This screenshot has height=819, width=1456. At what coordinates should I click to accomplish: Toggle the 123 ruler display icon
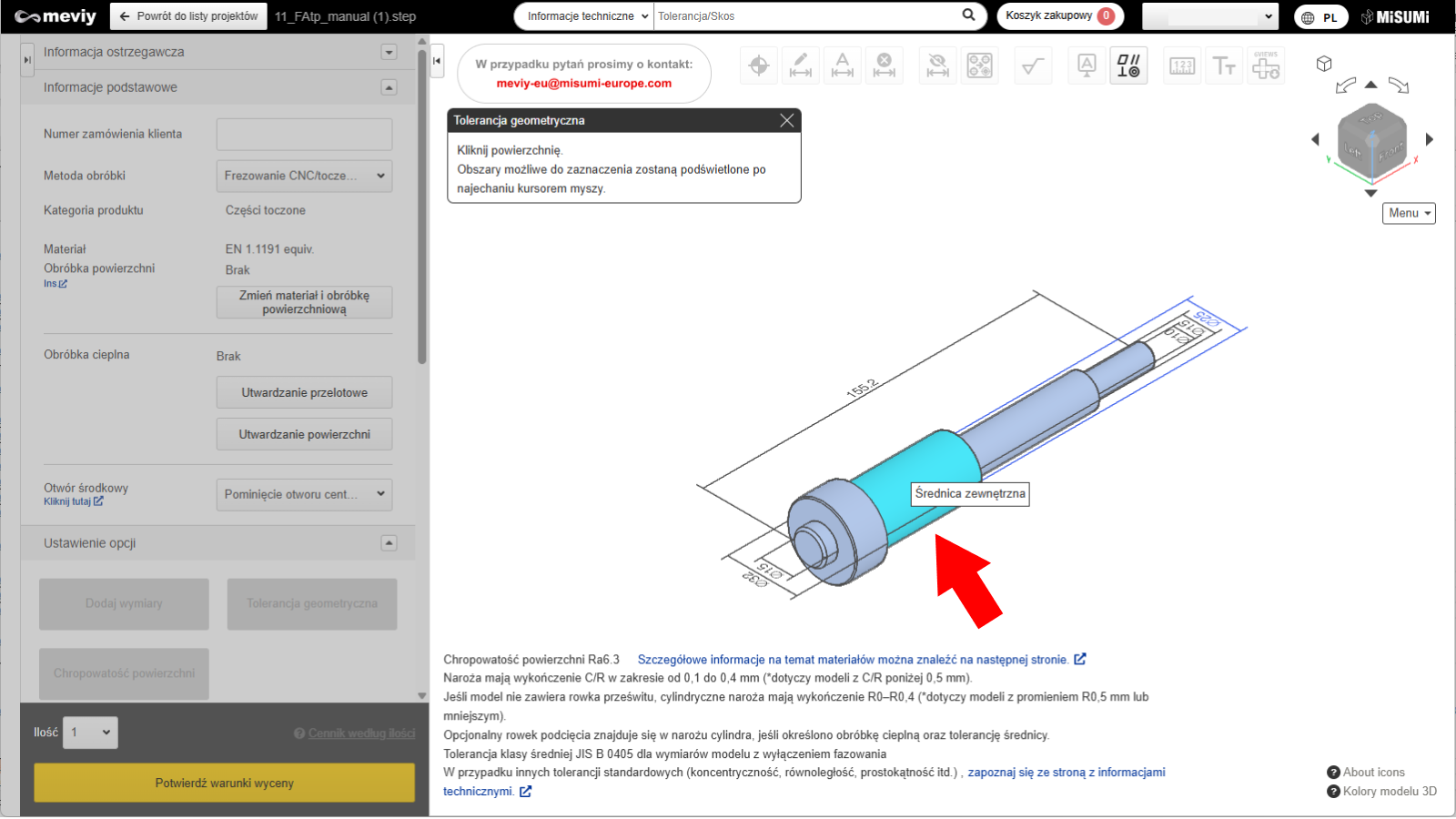pos(1182,66)
